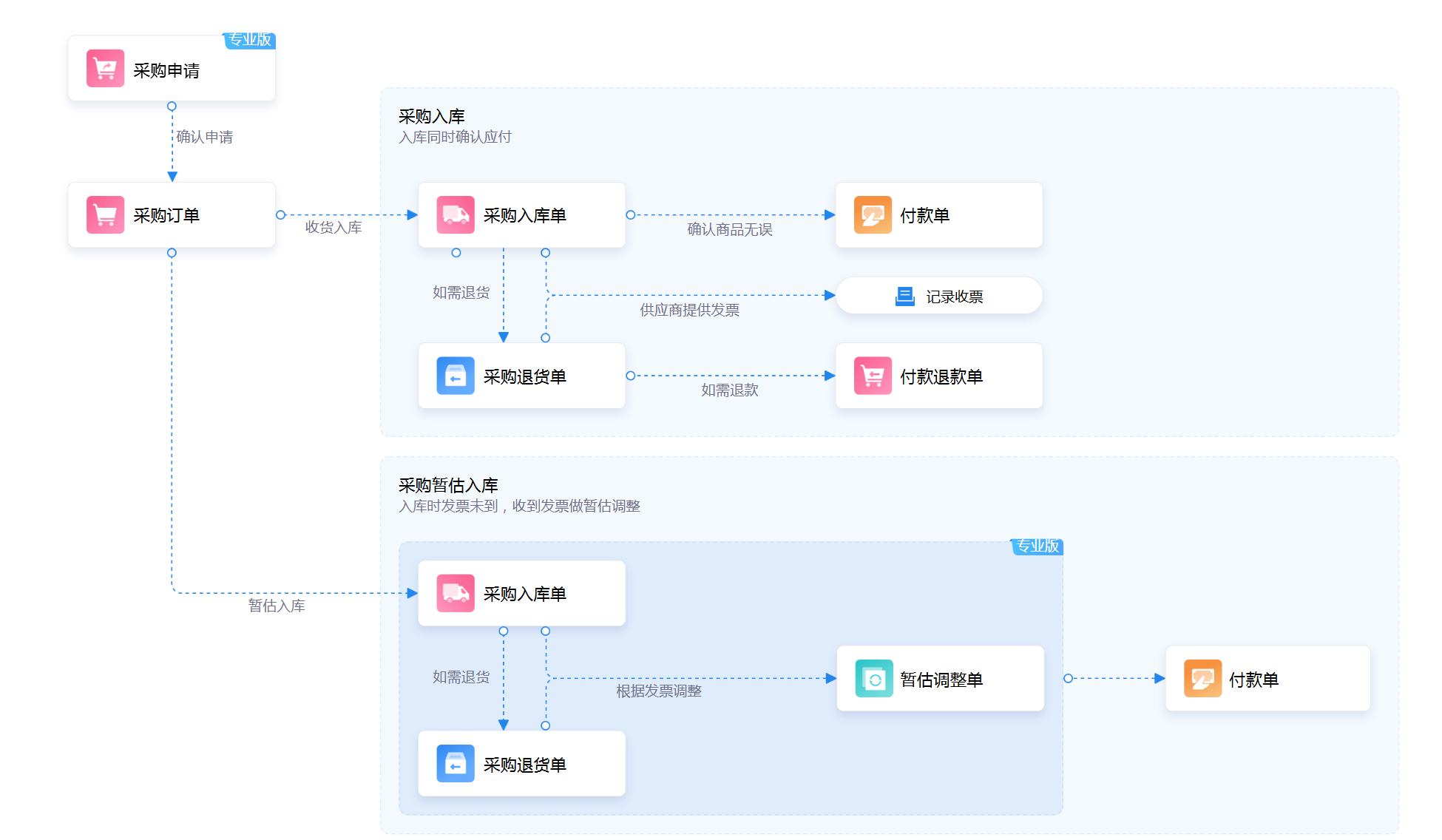Open the 采购申请 card
The height and width of the screenshot is (840, 1442).
click(172, 69)
